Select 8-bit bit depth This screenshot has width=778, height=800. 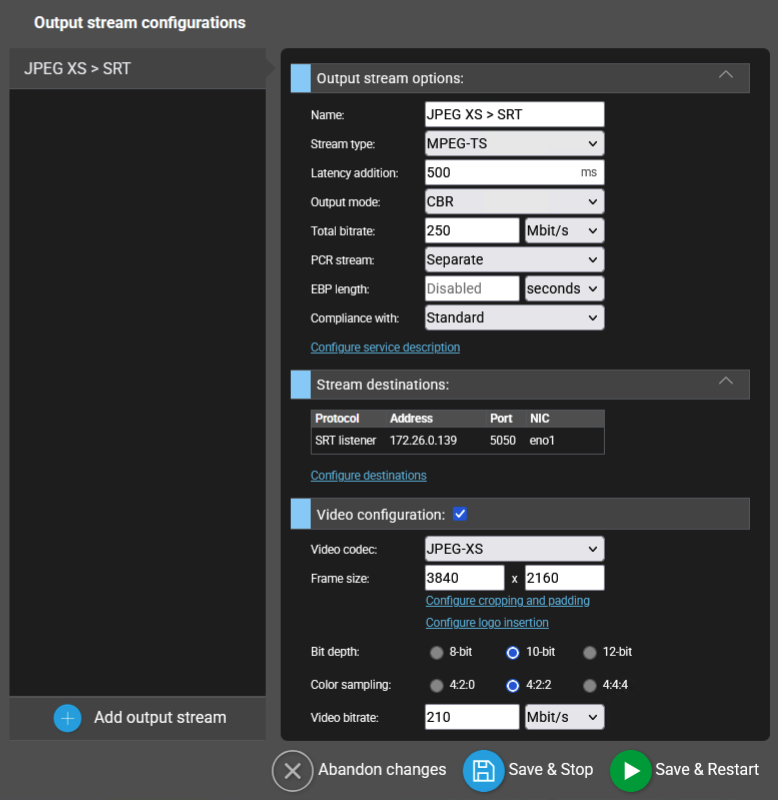[436, 653]
